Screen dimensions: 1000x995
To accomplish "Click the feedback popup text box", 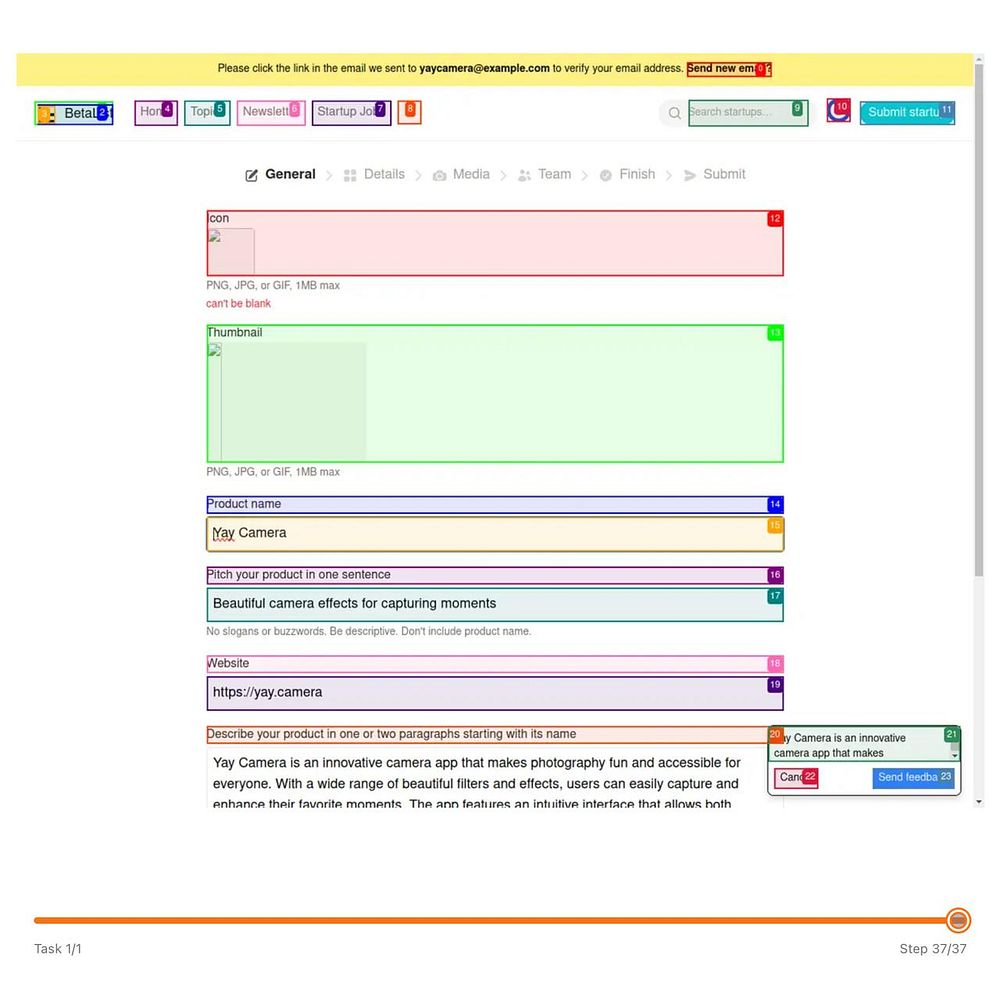I will [864, 744].
